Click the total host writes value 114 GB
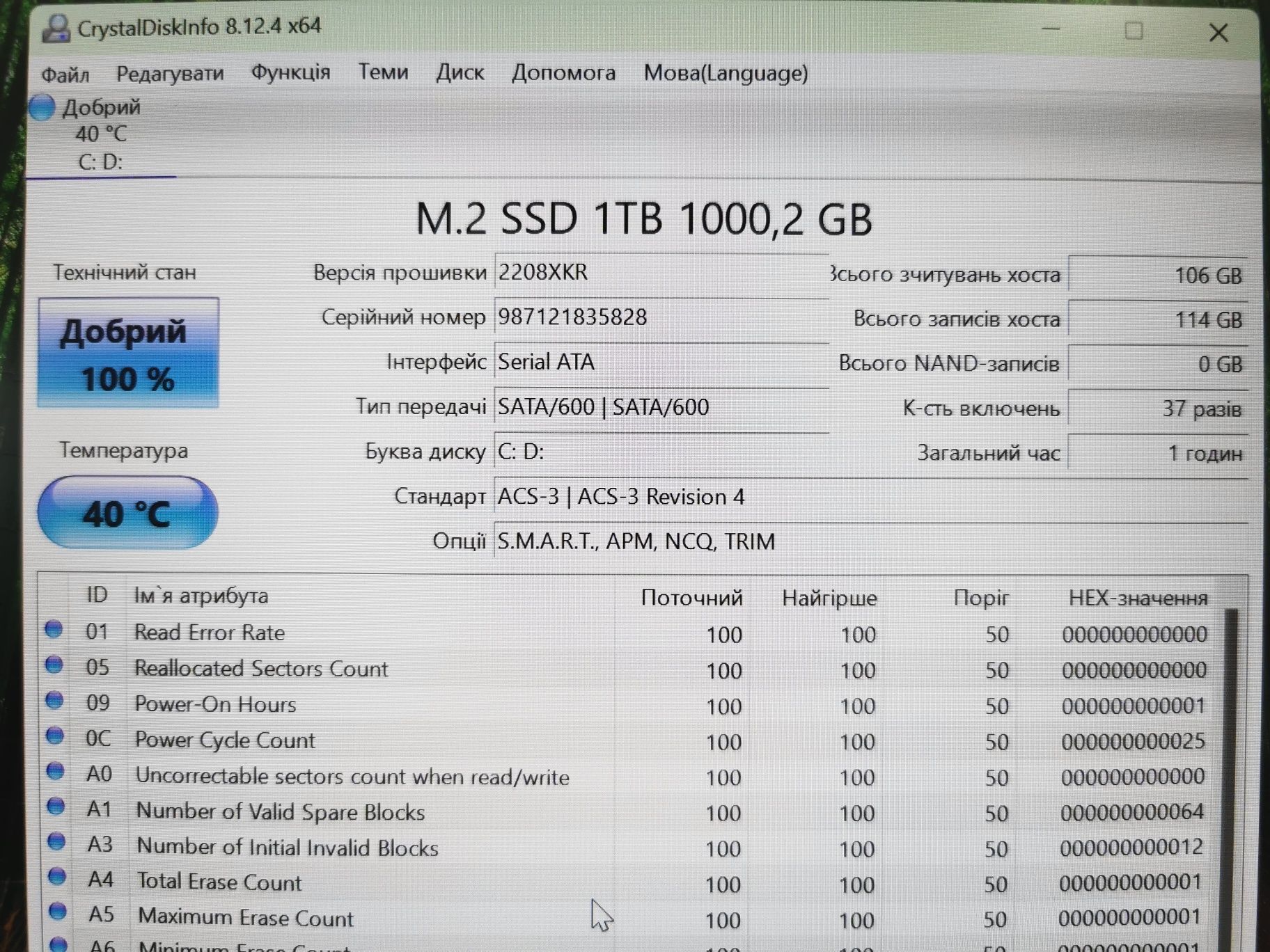The height and width of the screenshot is (952, 1270). (x=1158, y=319)
